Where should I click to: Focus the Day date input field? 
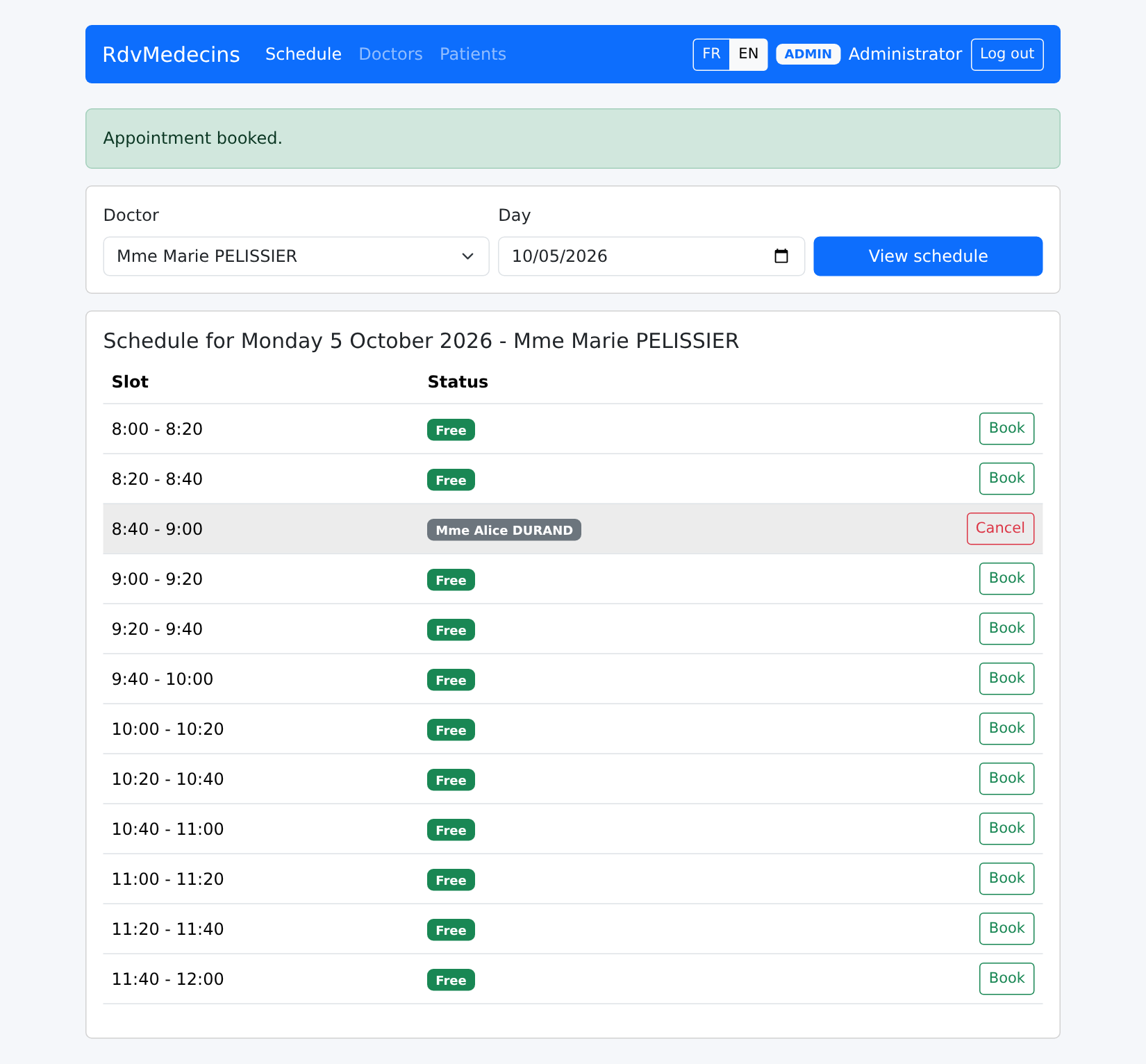click(651, 256)
